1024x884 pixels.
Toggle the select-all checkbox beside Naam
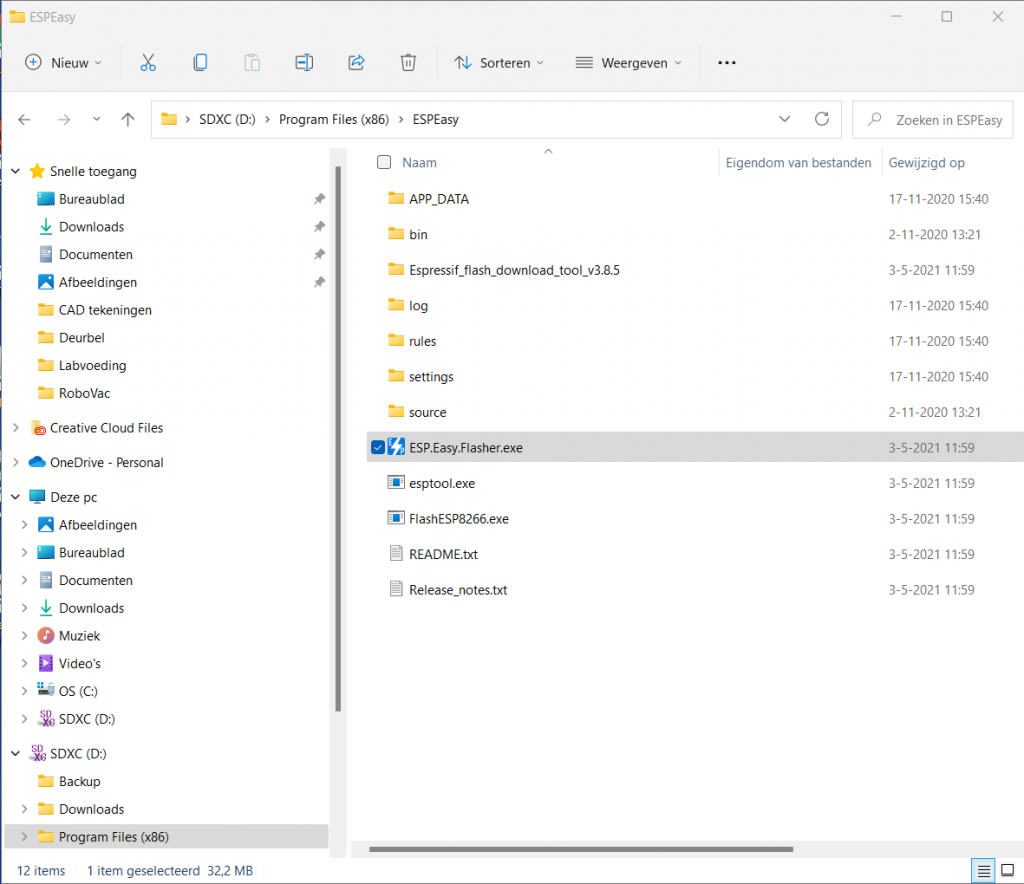click(384, 162)
